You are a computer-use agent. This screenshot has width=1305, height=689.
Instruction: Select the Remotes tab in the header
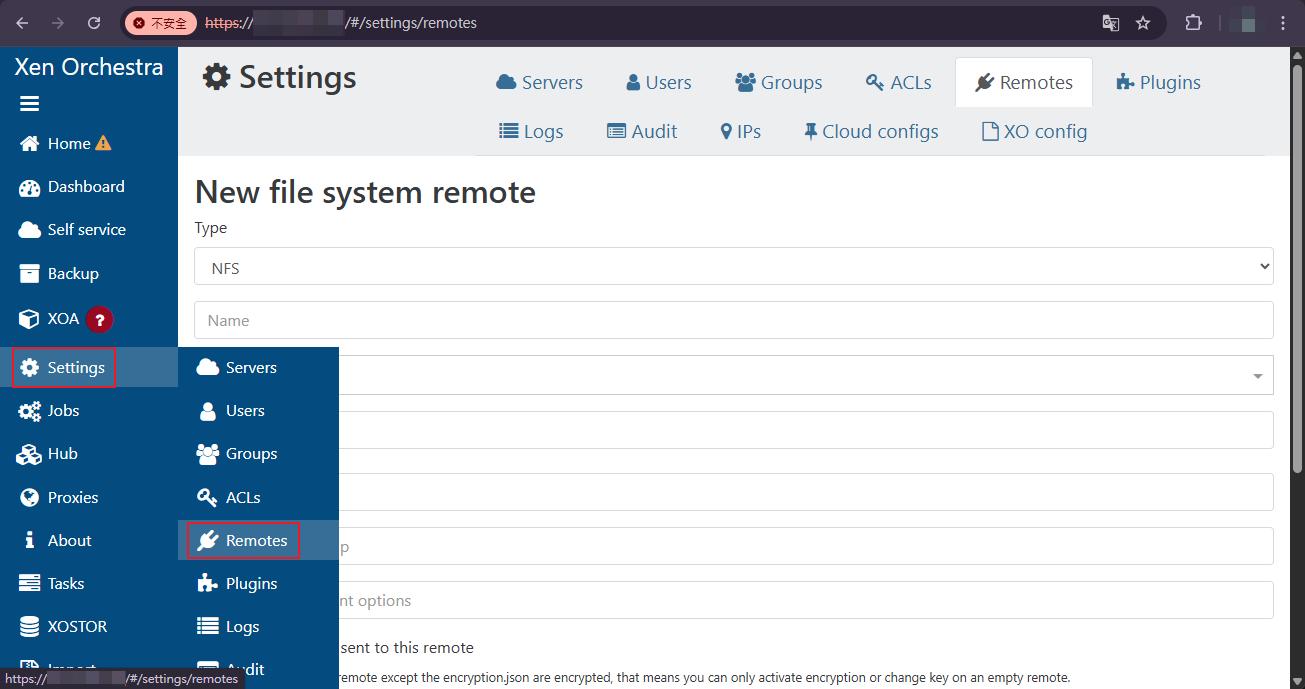[1023, 82]
